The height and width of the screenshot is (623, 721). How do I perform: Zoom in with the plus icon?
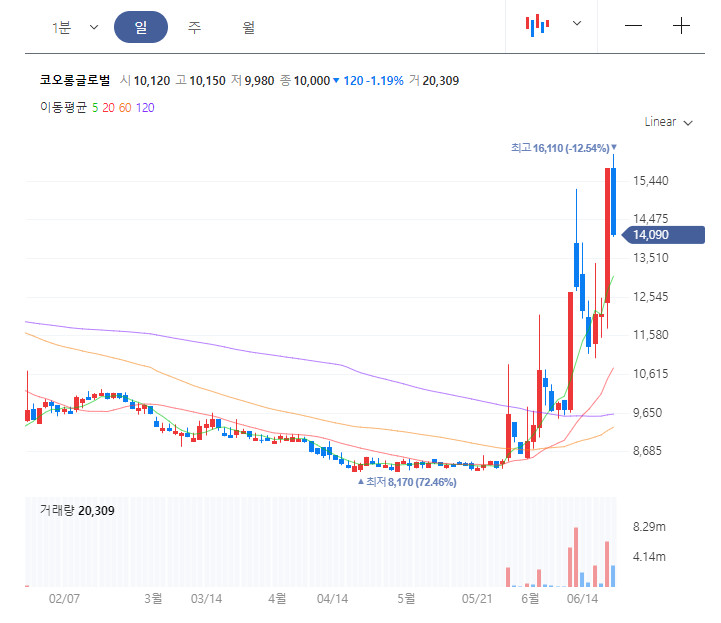(681, 26)
